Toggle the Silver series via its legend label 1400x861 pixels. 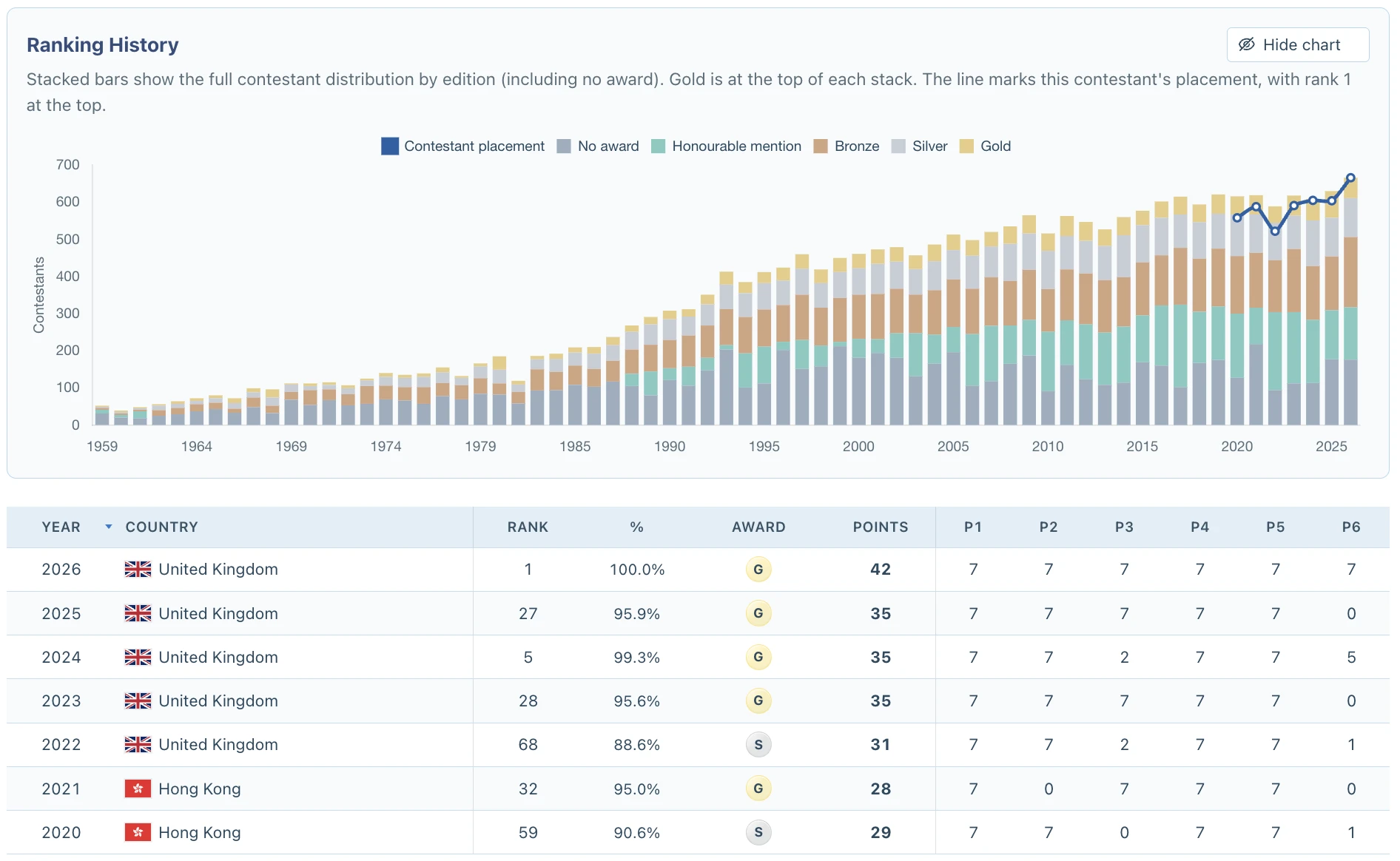pyautogui.click(x=929, y=146)
